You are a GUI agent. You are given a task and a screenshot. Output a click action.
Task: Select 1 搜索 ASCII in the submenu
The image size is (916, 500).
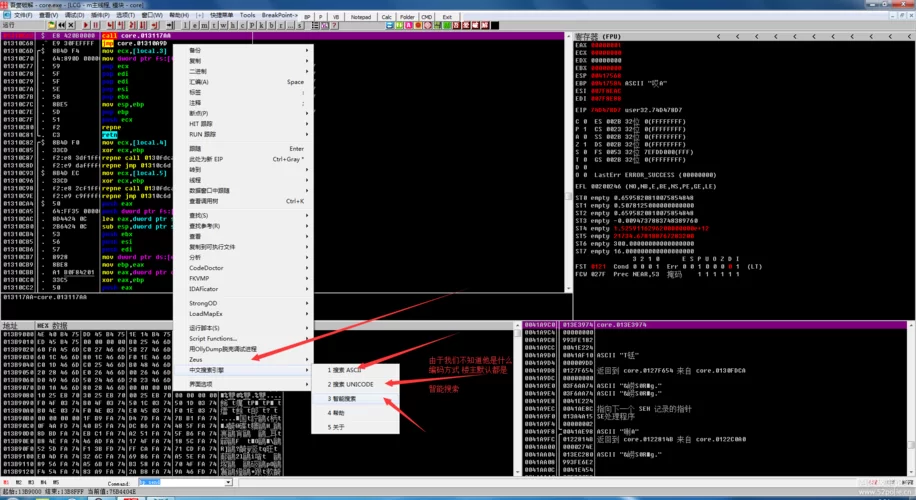[355, 370]
